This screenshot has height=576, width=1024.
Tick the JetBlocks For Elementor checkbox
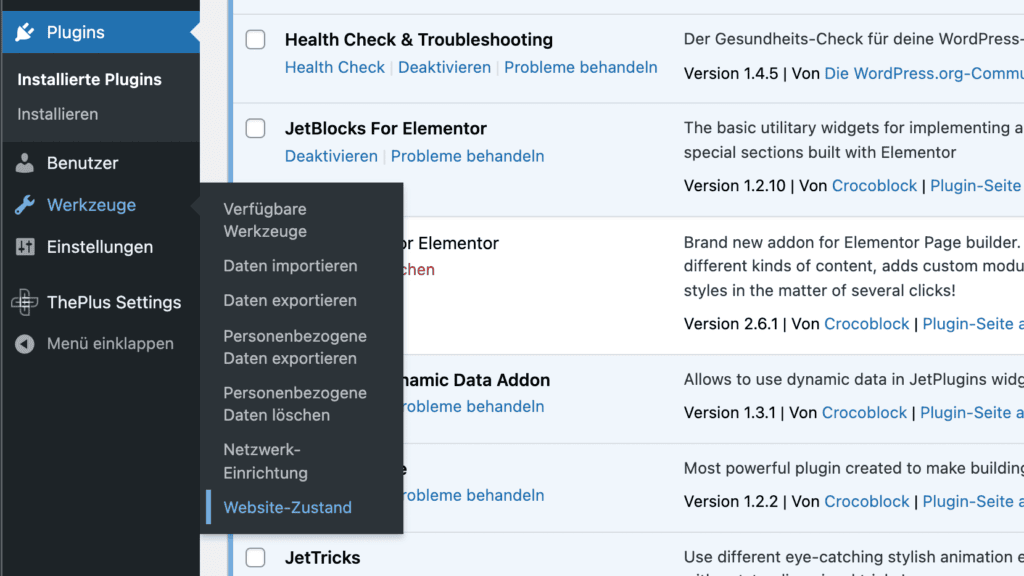(x=255, y=128)
